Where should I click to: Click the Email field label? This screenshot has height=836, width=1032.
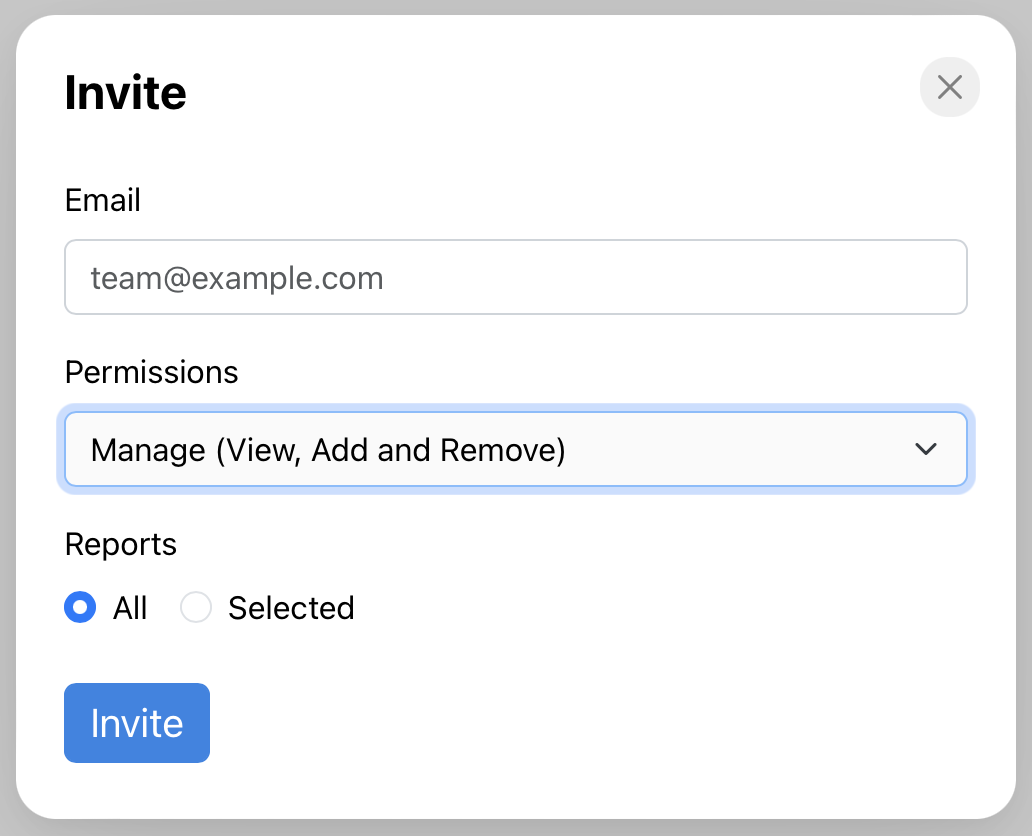(x=103, y=201)
